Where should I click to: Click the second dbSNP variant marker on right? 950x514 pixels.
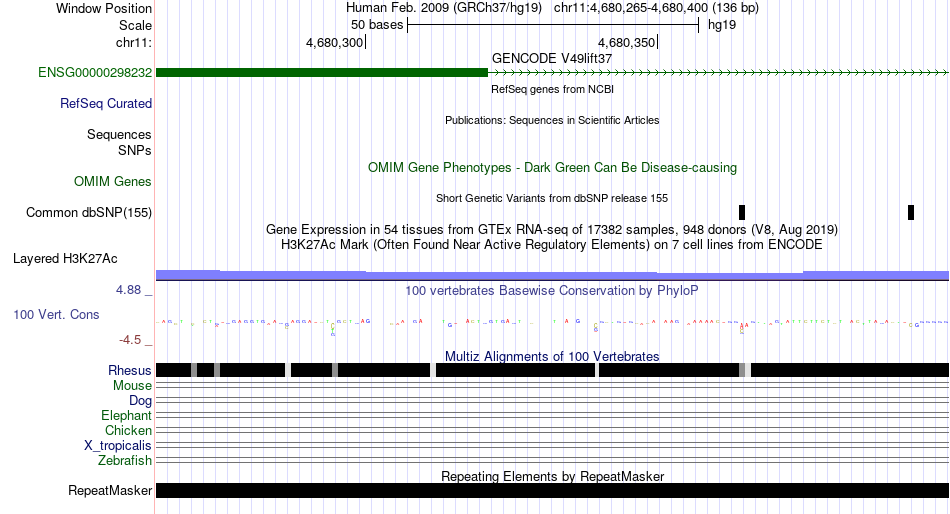click(x=911, y=212)
